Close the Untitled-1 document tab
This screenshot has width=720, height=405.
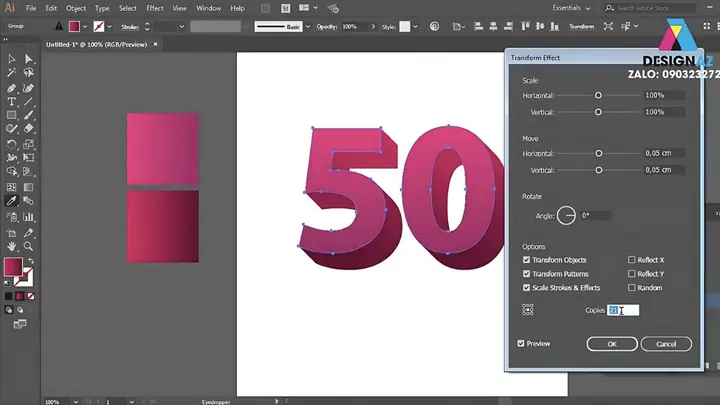155,45
